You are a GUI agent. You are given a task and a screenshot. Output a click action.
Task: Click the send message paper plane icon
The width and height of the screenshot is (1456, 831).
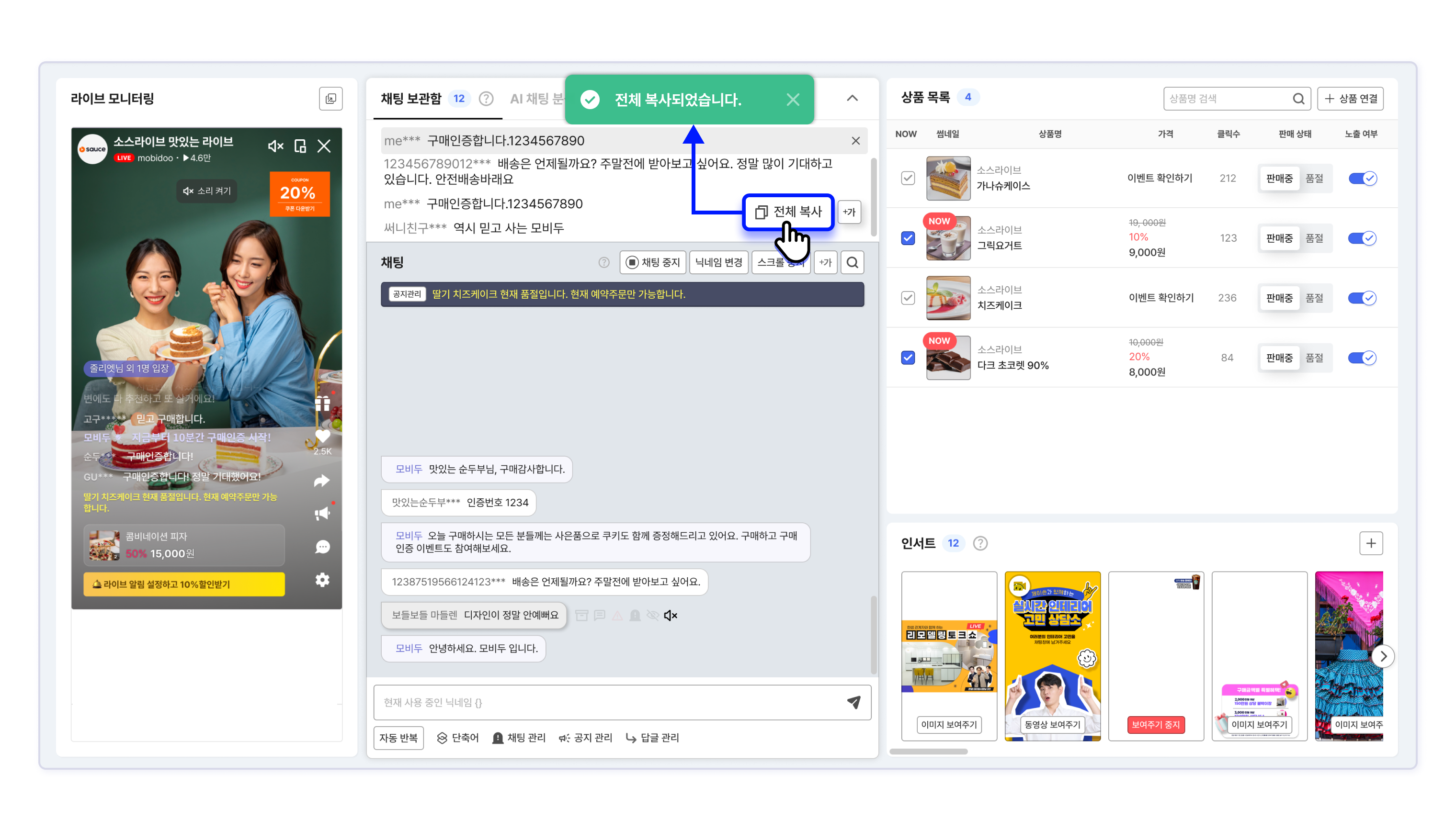(853, 702)
